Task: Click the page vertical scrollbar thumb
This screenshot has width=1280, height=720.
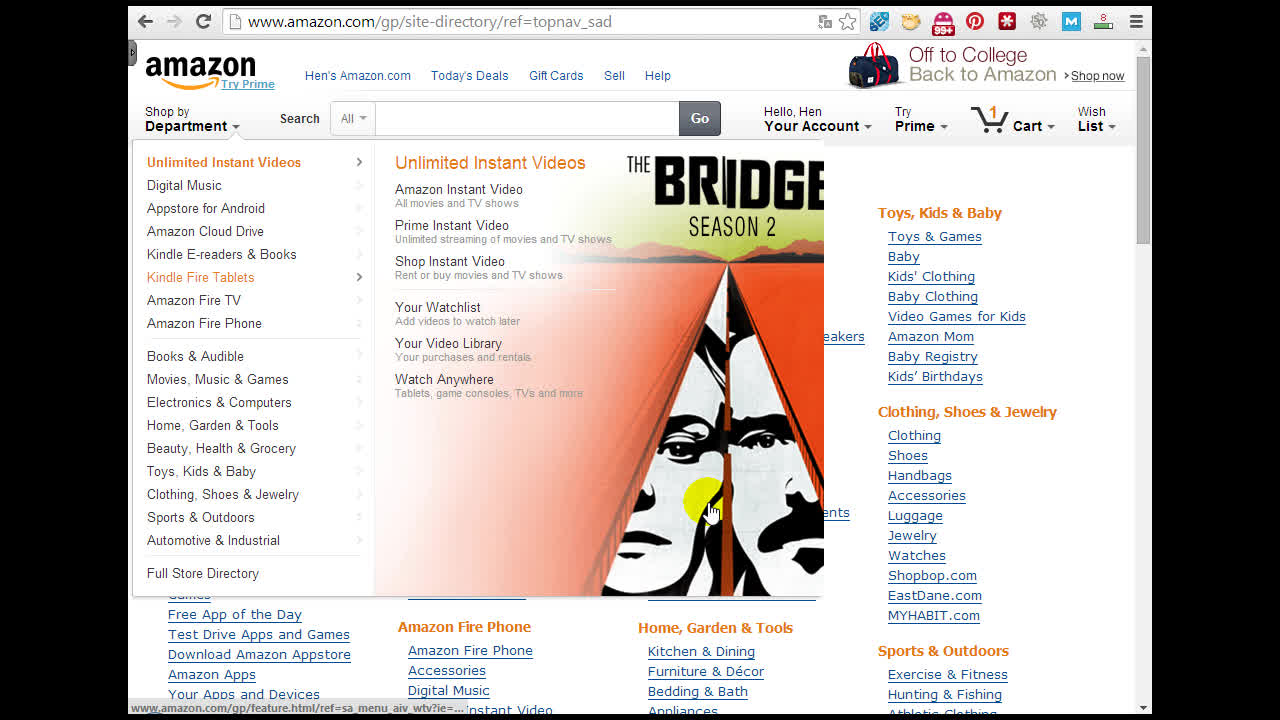Action: 1143,149
